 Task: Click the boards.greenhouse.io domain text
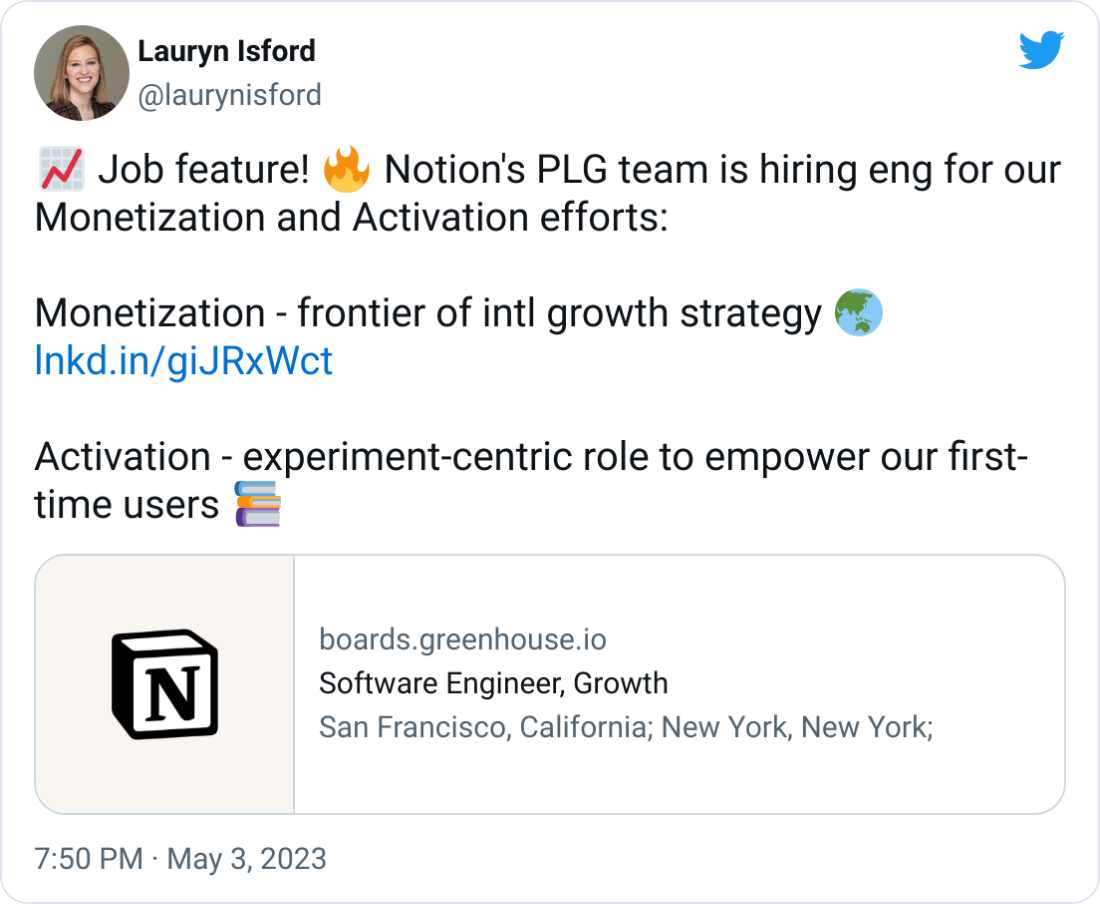463,640
